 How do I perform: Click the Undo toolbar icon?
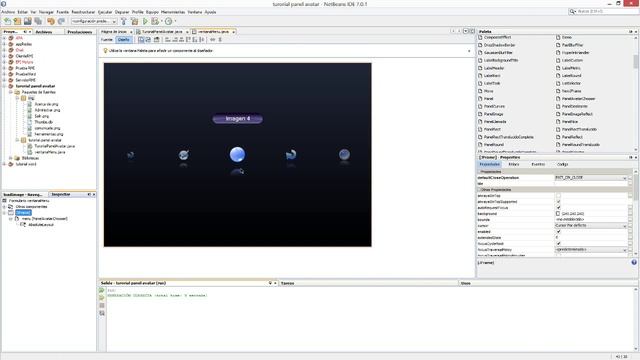pyautogui.click(x=51, y=21)
